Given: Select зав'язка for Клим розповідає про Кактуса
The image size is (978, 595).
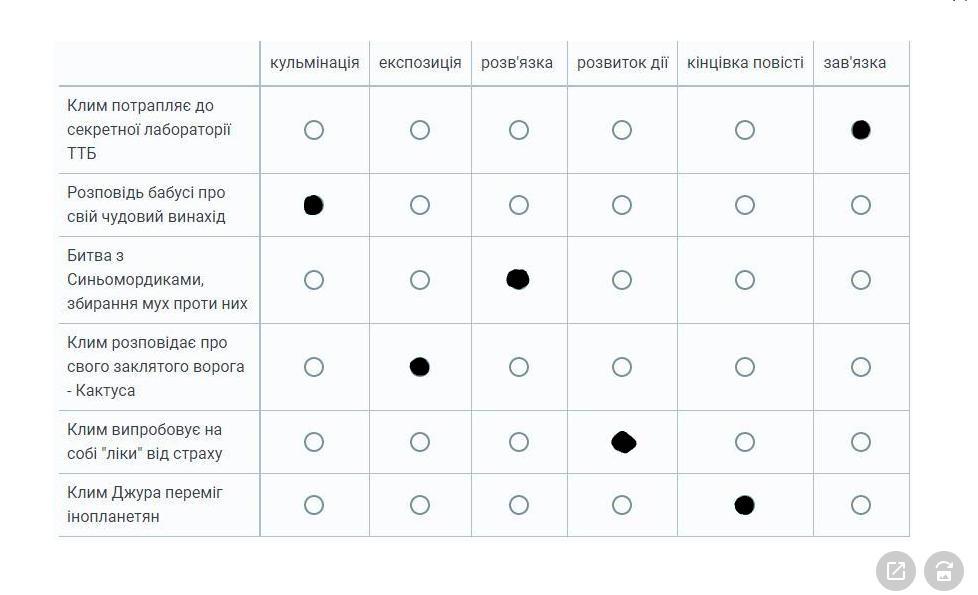Looking at the screenshot, I should point(861,367).
